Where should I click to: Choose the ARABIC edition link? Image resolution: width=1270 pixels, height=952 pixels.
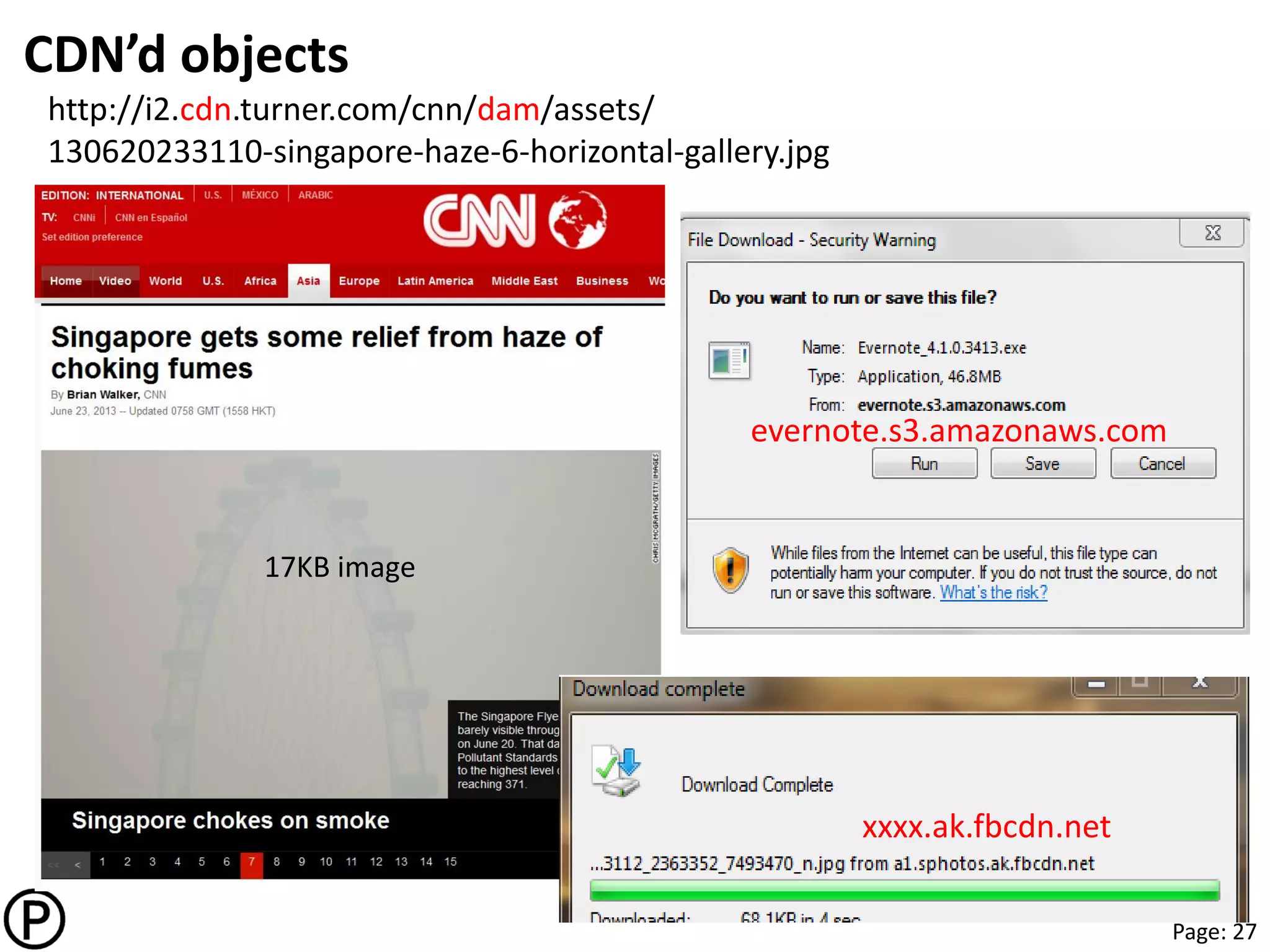(x=316, y=195)
